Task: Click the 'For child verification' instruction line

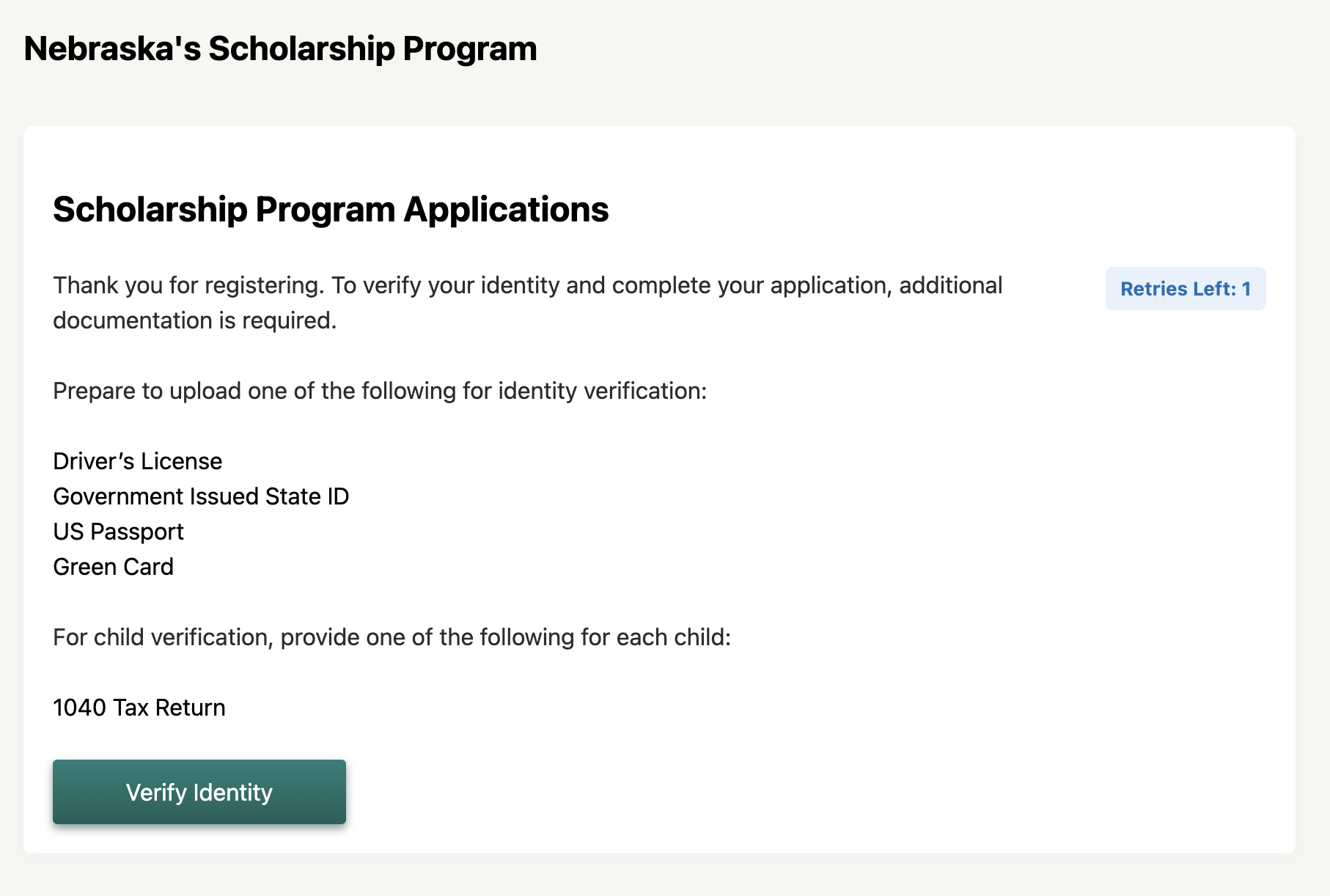Action: pyautogui.click(x=392, y=637)
